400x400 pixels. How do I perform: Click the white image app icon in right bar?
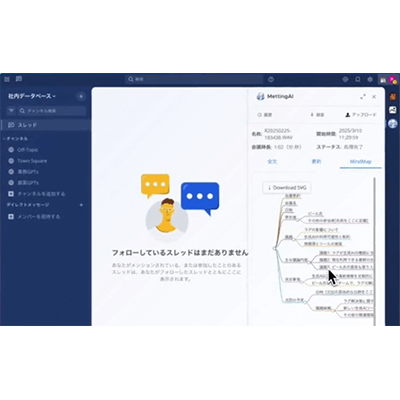(393, 110)
